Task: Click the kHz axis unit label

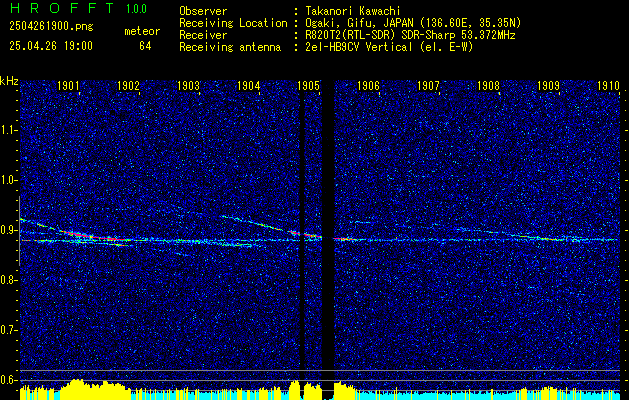Action: pos(9,81)
